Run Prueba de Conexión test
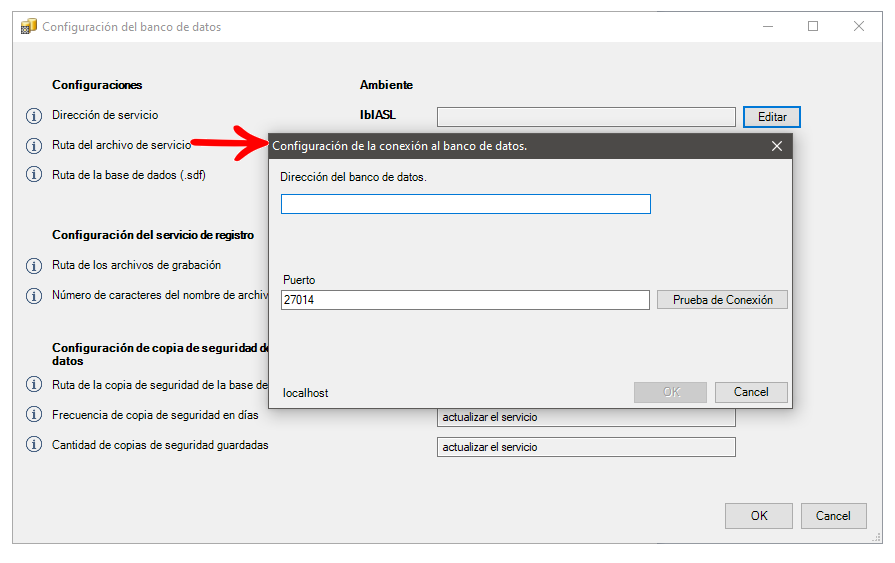This screenshot has height=563, width=895. point(722,300)
